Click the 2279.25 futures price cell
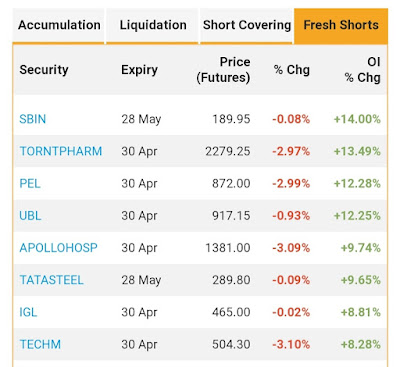 click(x=228, y=151)
